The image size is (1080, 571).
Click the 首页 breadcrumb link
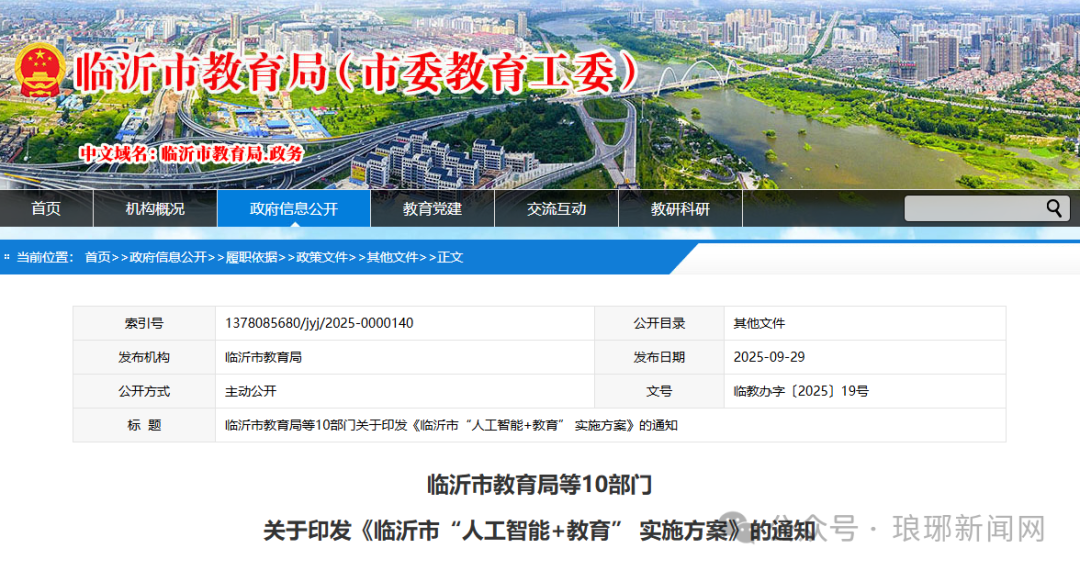click(x=98, y=257)
